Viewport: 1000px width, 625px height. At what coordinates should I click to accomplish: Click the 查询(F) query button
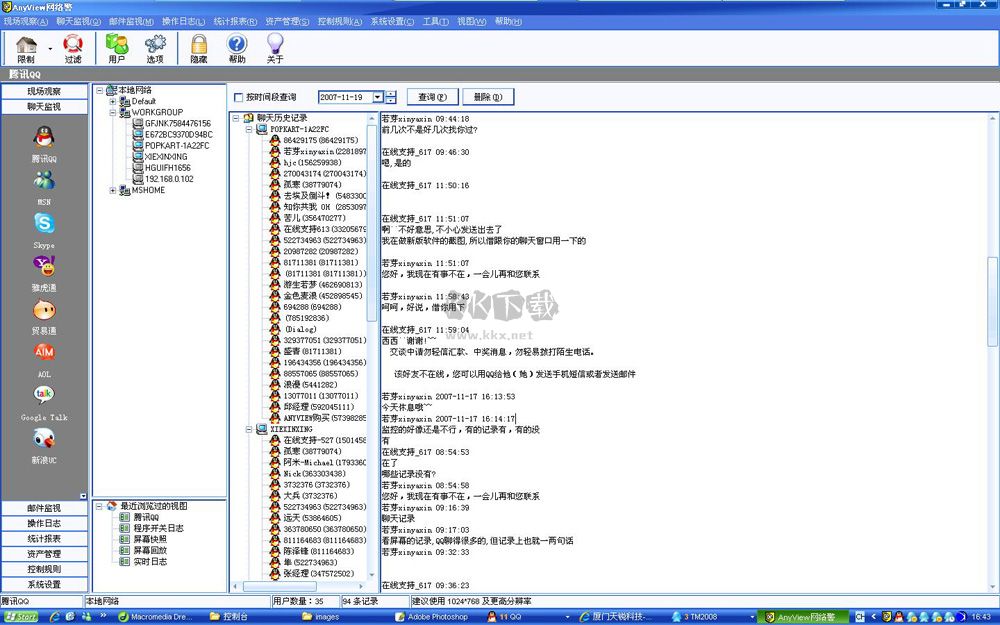433,97
